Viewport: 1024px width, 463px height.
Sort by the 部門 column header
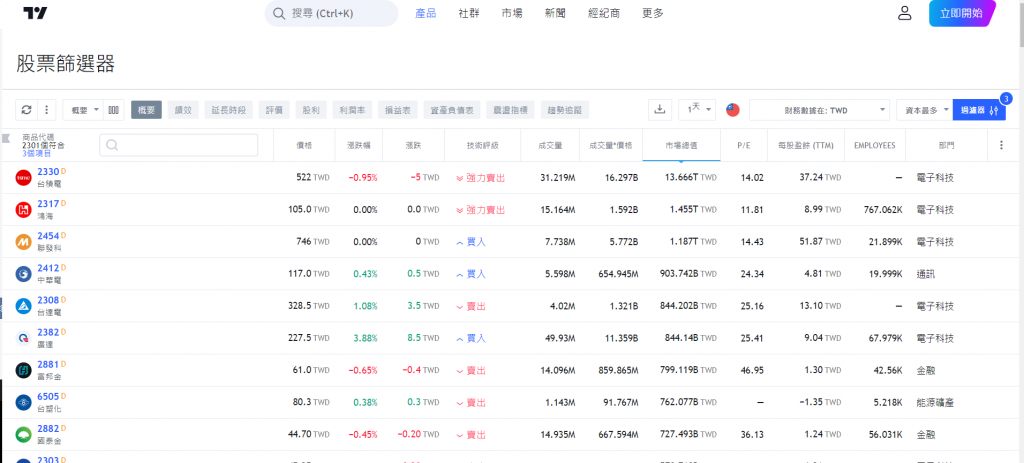[x=944, y=145]
